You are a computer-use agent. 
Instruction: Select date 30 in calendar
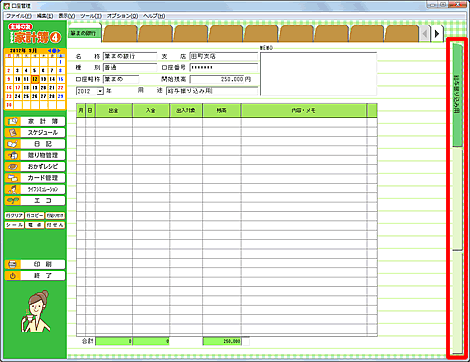click(9, 105)
